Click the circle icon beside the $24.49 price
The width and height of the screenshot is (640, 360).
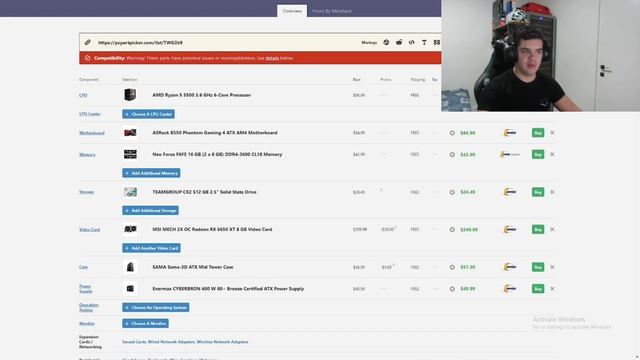pos(452,192)
